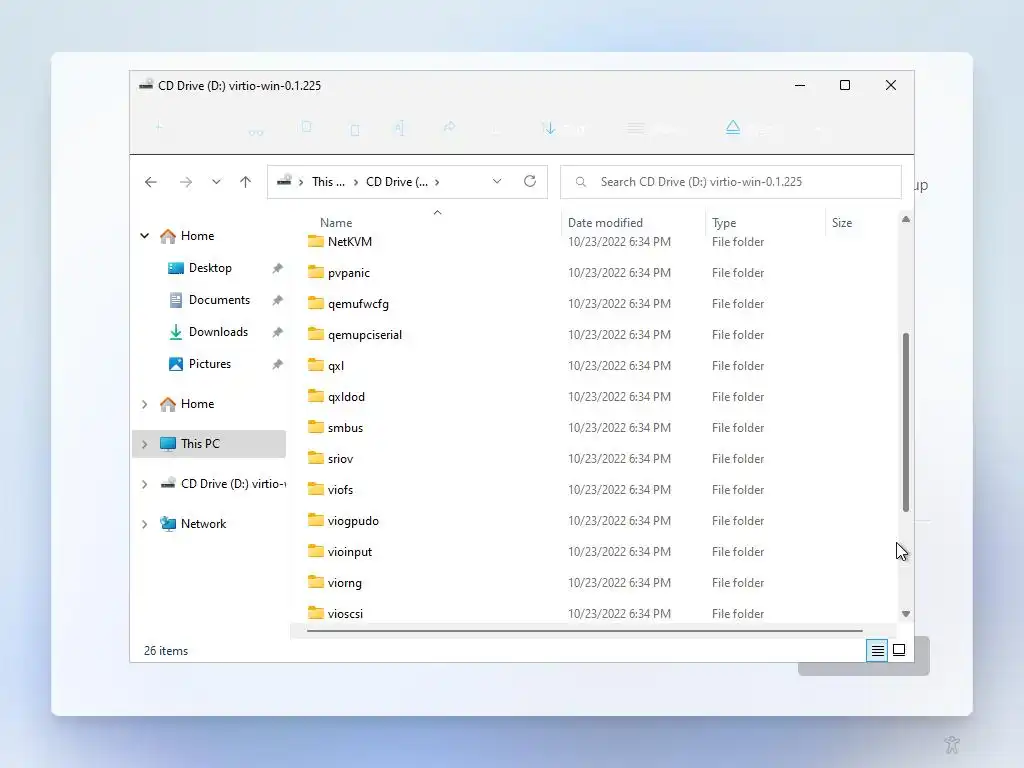The width and height of the screenshot is (1024, 768).
Task: Go forward with the right arrow button
Action: point(185,182)
